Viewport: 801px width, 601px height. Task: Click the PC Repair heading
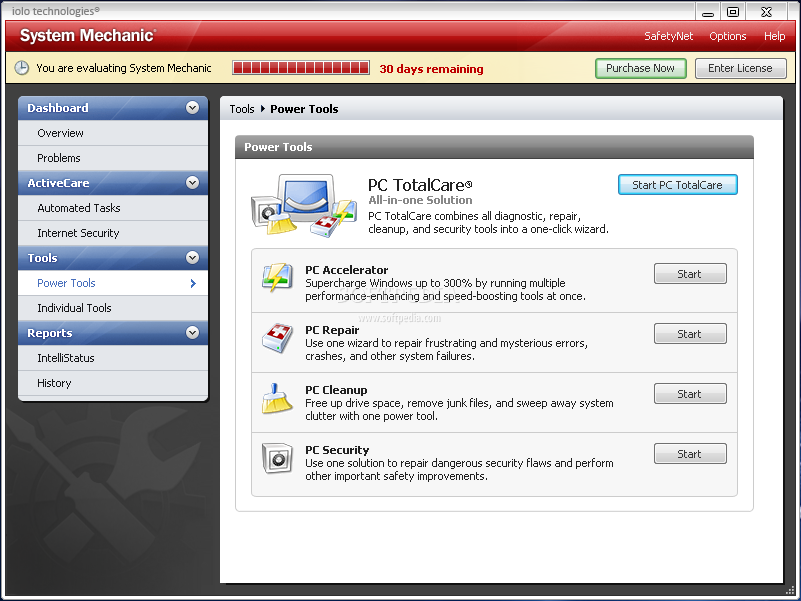[x=332, y=330]
